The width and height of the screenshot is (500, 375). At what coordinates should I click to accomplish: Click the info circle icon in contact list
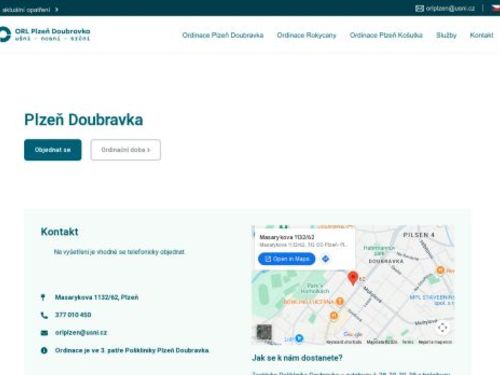[44, 350]
